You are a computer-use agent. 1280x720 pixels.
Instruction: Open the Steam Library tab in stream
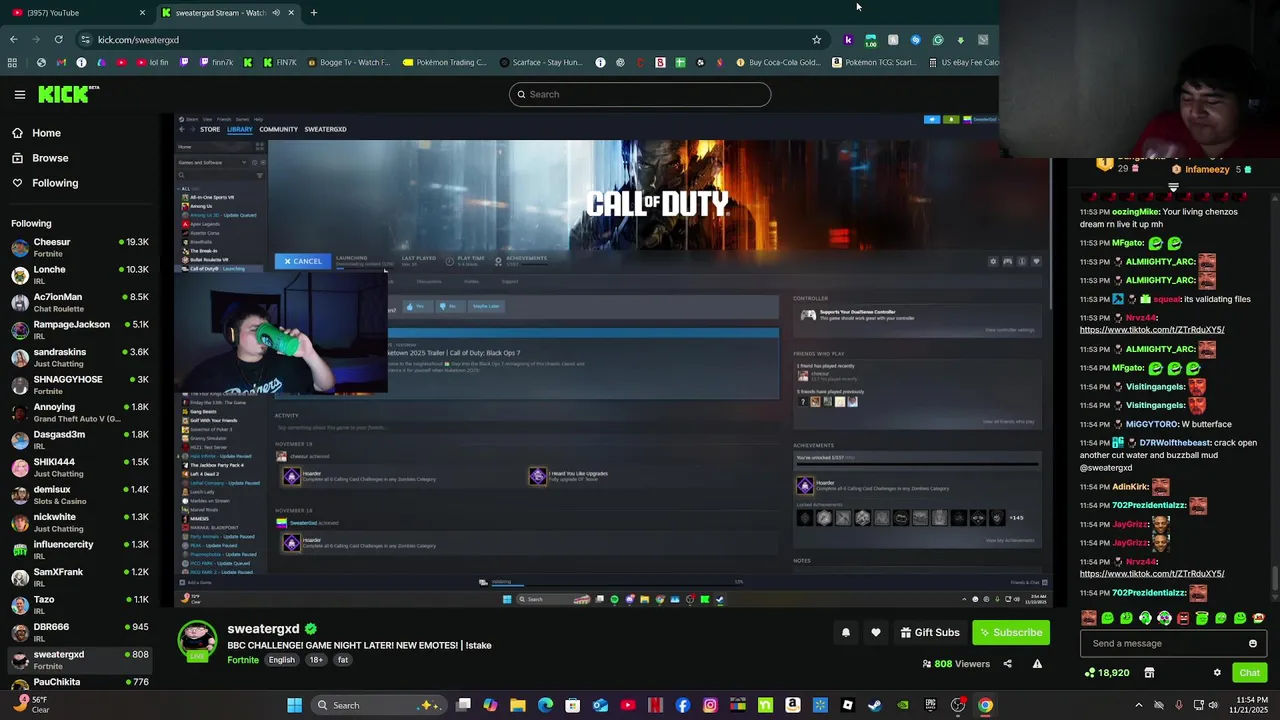click(x=239, y=129)
